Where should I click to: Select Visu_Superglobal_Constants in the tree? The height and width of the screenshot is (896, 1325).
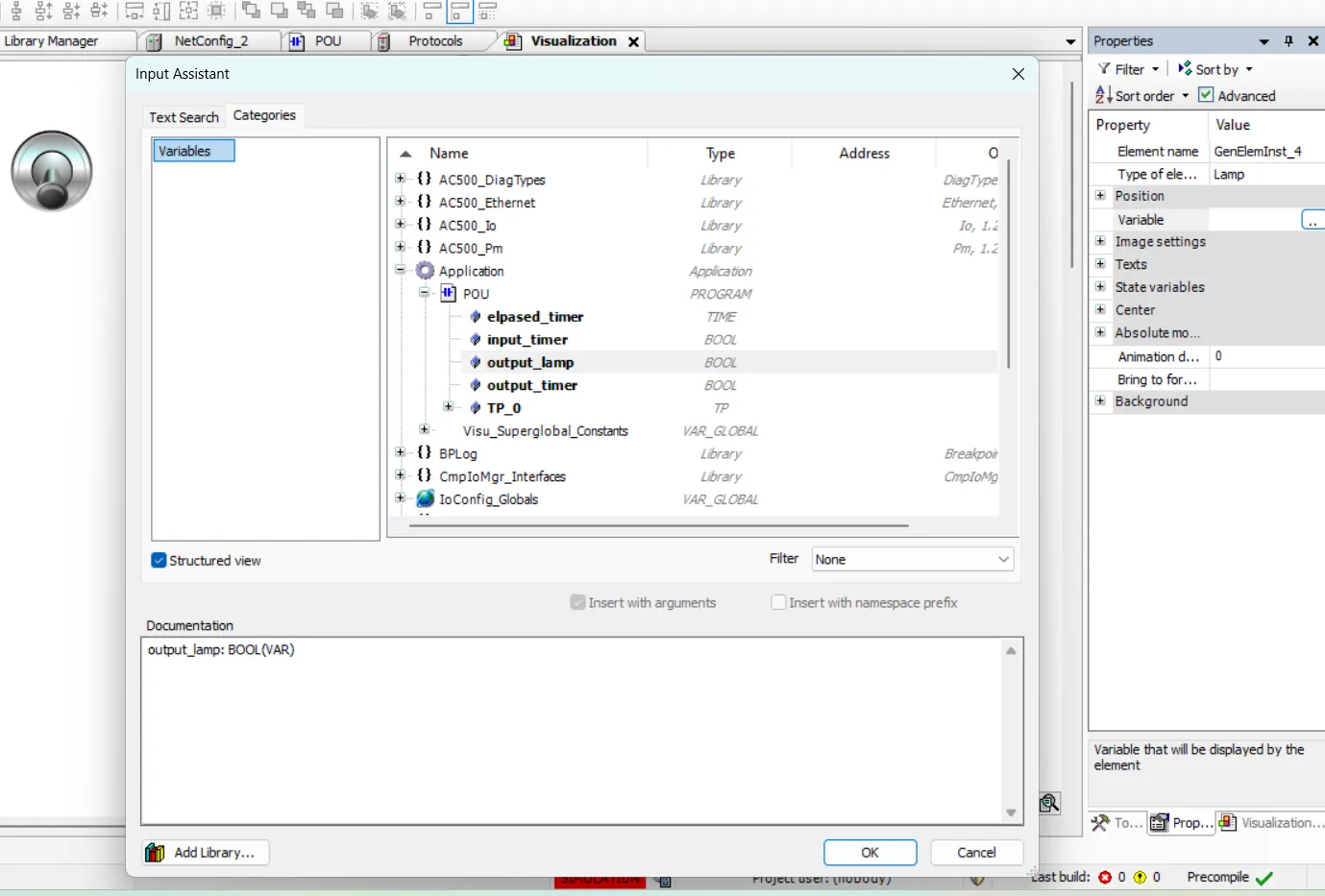click(545, 431)
